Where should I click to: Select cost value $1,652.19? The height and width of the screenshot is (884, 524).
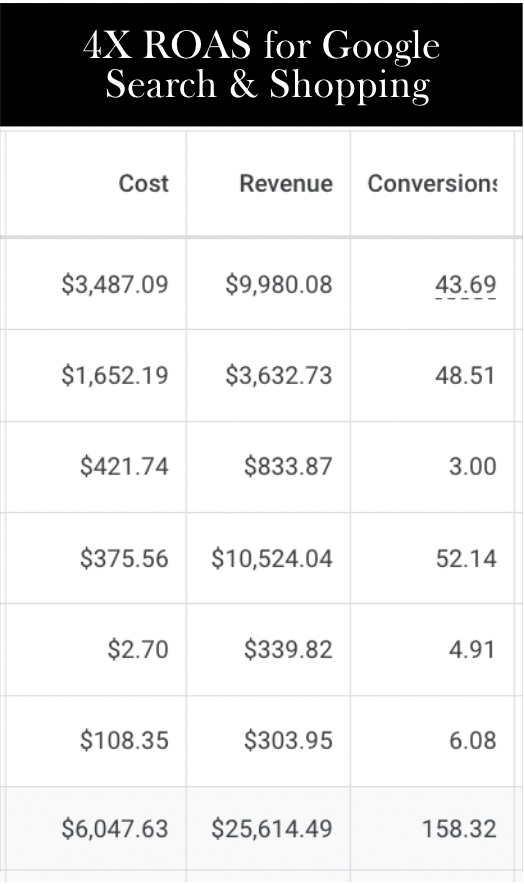(115, 375)
